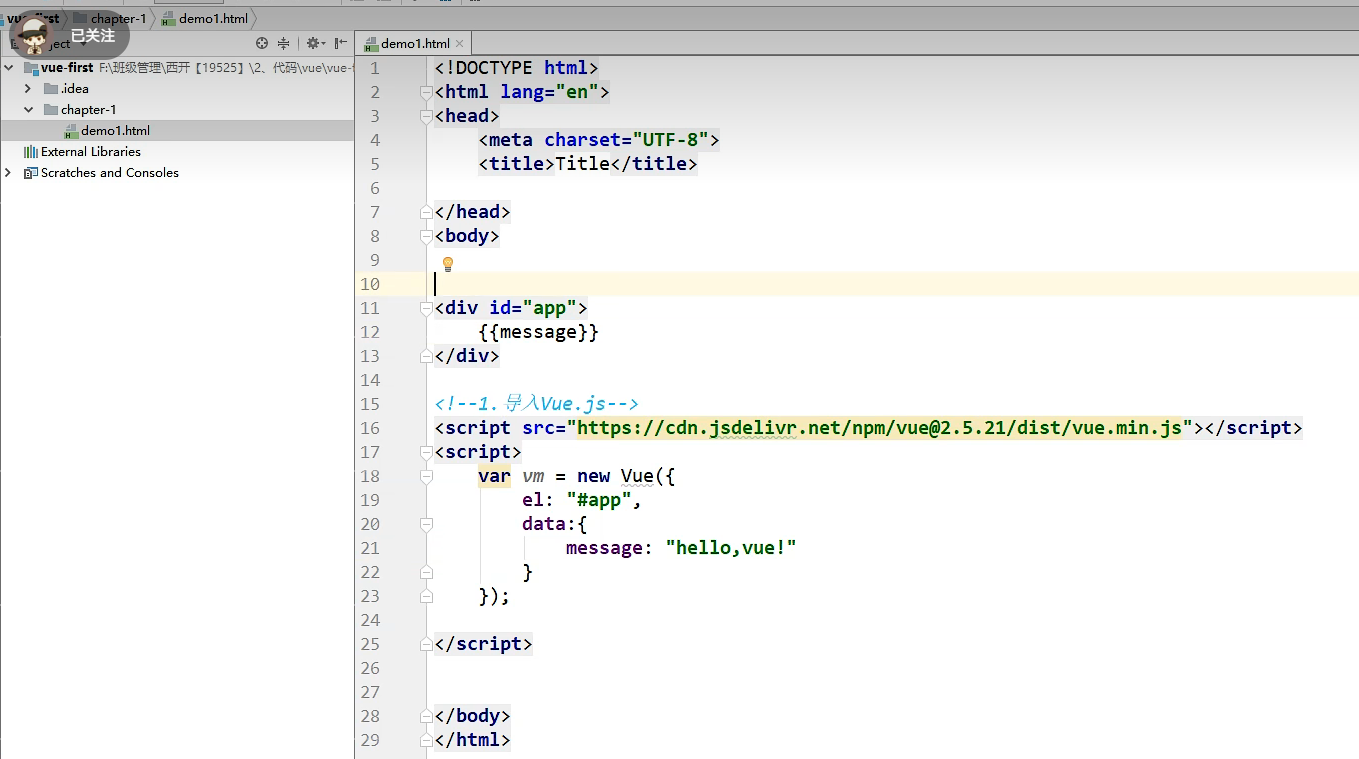
Task: Fold the data object at line 20
Action: pyautogui.click(x=426, y=524)
